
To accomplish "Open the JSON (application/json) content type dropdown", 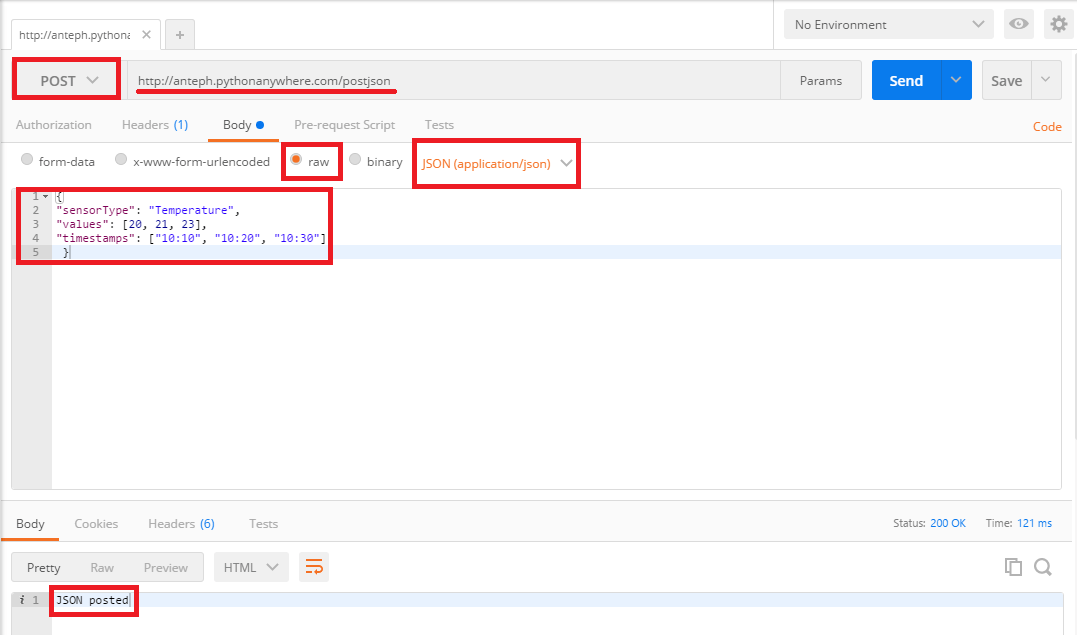I will 495,163.
